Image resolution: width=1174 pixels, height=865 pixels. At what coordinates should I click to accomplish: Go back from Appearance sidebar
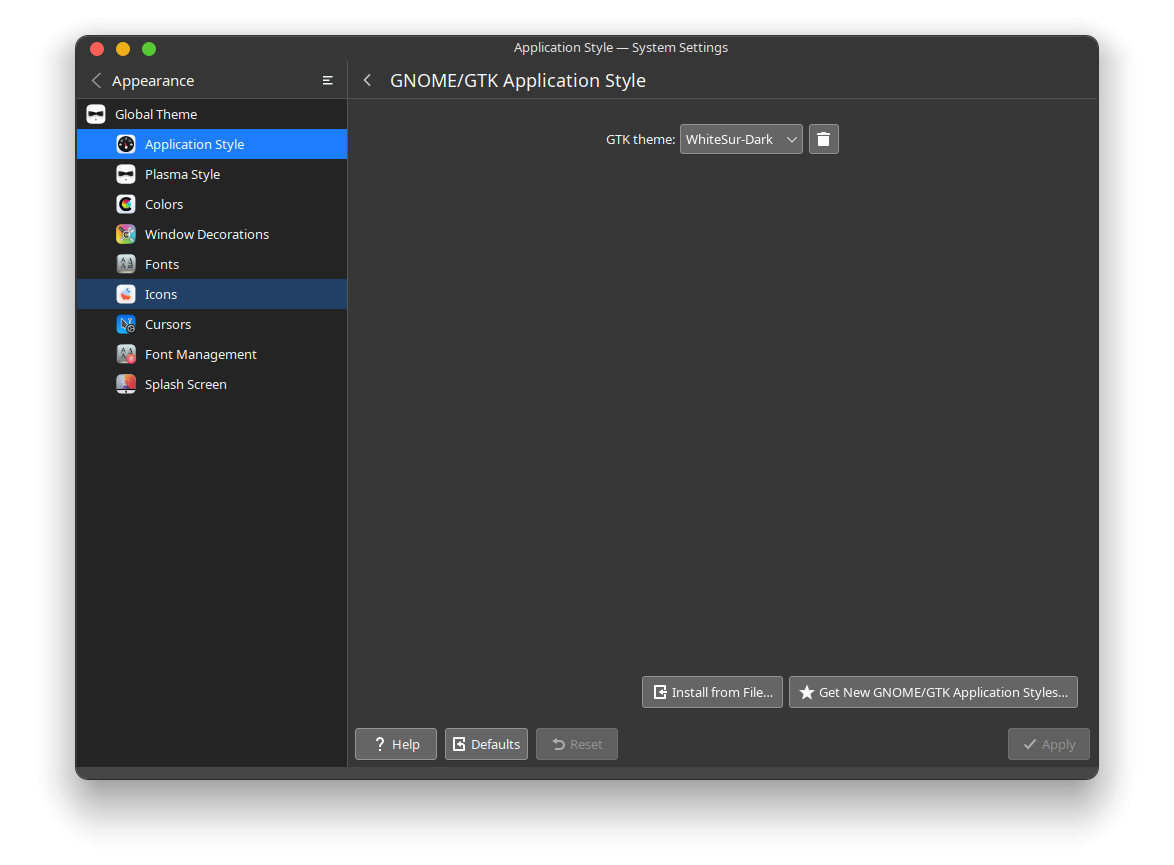96,80
